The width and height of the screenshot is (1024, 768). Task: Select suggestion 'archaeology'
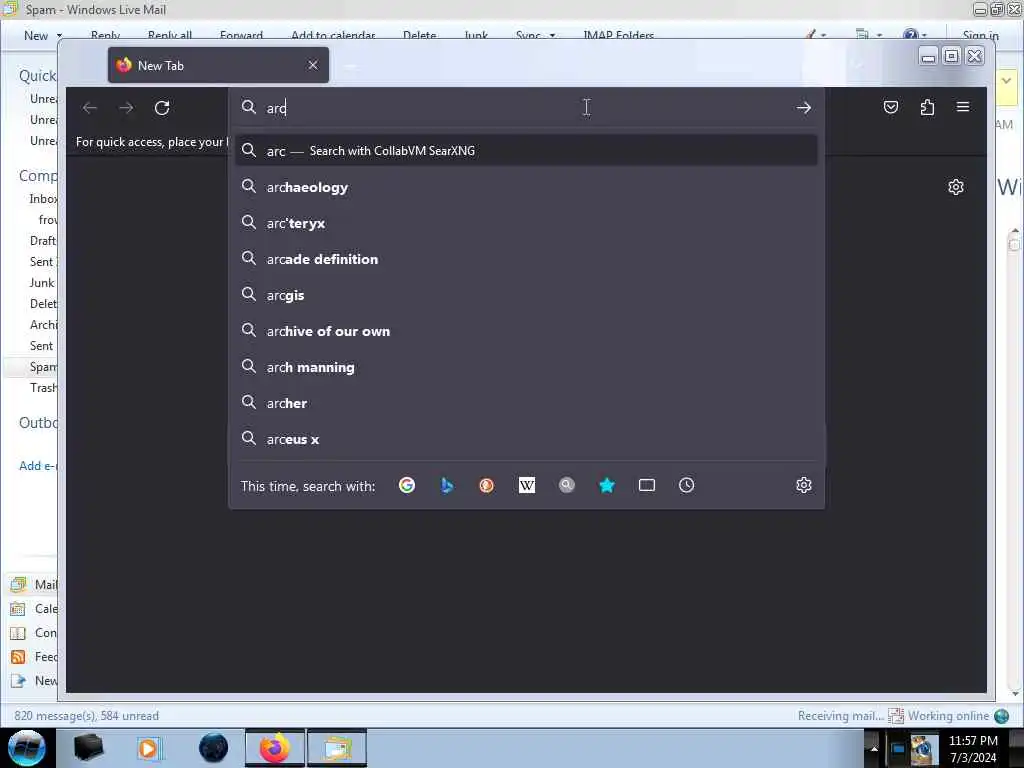coord(526,187)
